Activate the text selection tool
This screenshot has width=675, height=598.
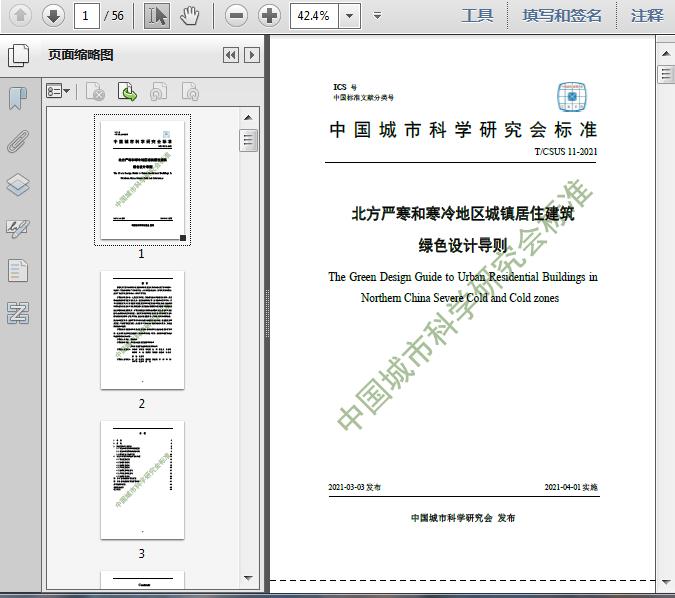pyautogui.click(x=156, y=15)
